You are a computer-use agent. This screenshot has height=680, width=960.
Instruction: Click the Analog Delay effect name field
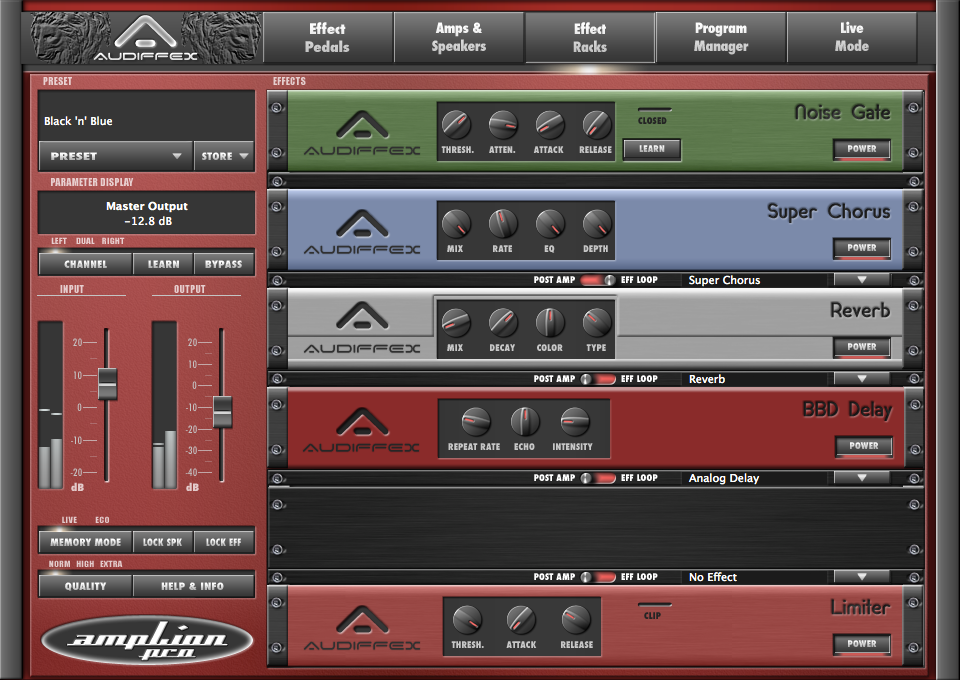pos(756,478)
